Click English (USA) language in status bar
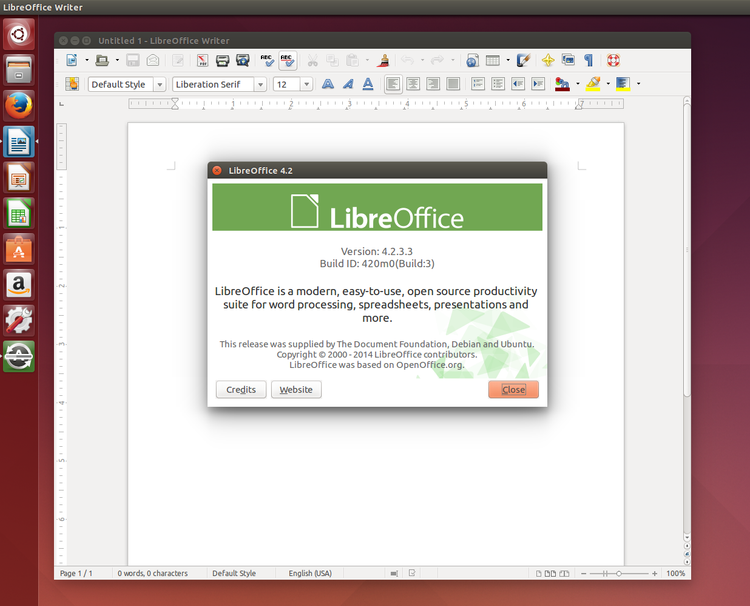750x606 pixels. coord(310,573)
